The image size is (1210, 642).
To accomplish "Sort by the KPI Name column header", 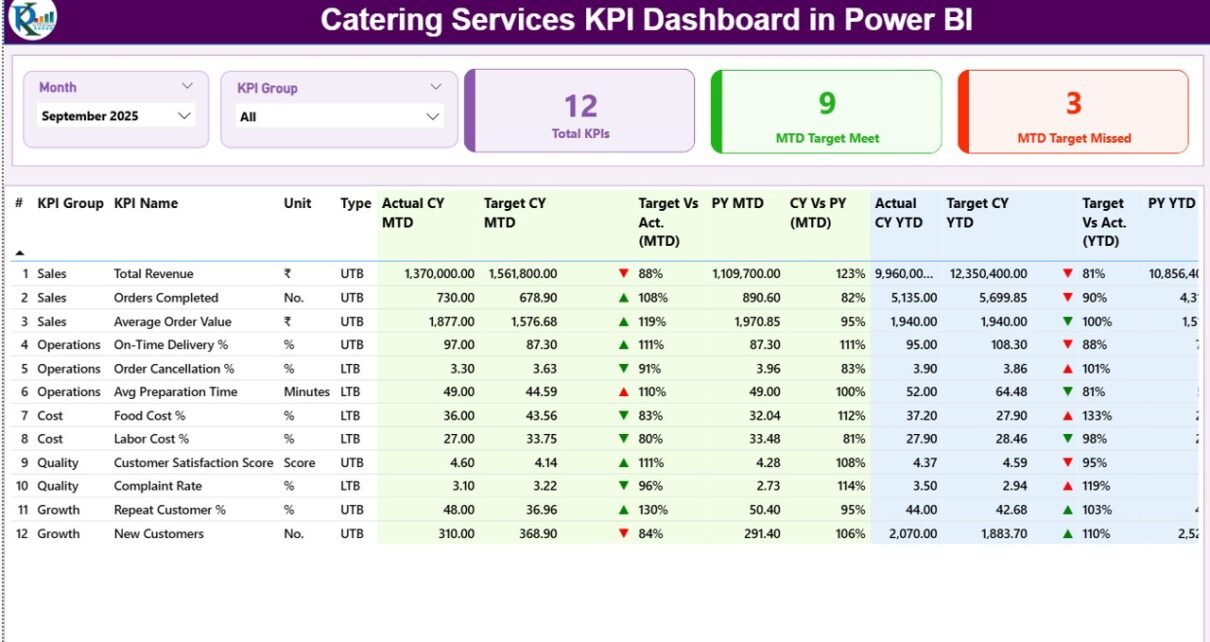I will [x=146, y=203].
